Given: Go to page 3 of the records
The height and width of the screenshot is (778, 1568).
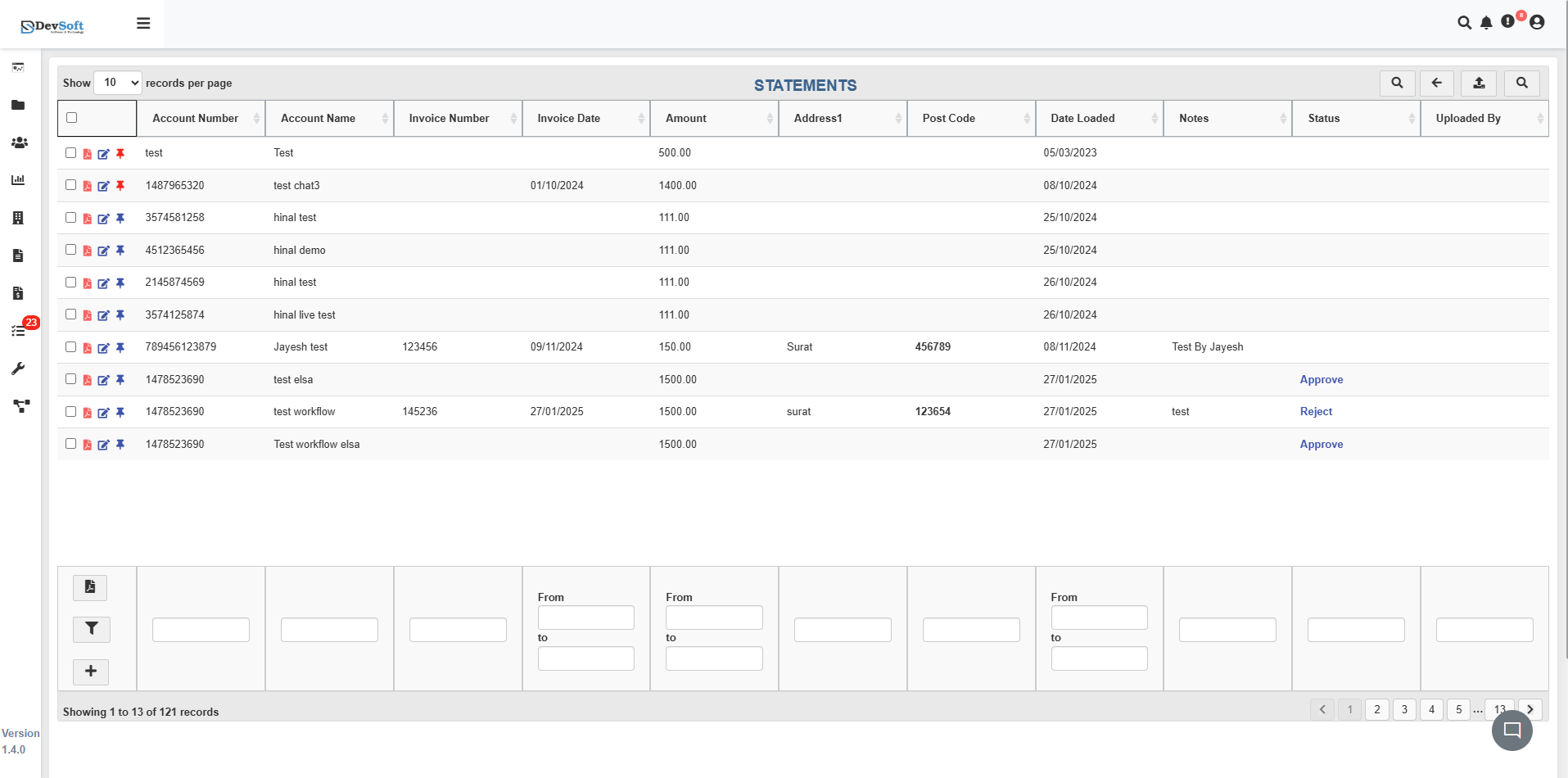Looking at the screenshot, I should point(1404,709).
